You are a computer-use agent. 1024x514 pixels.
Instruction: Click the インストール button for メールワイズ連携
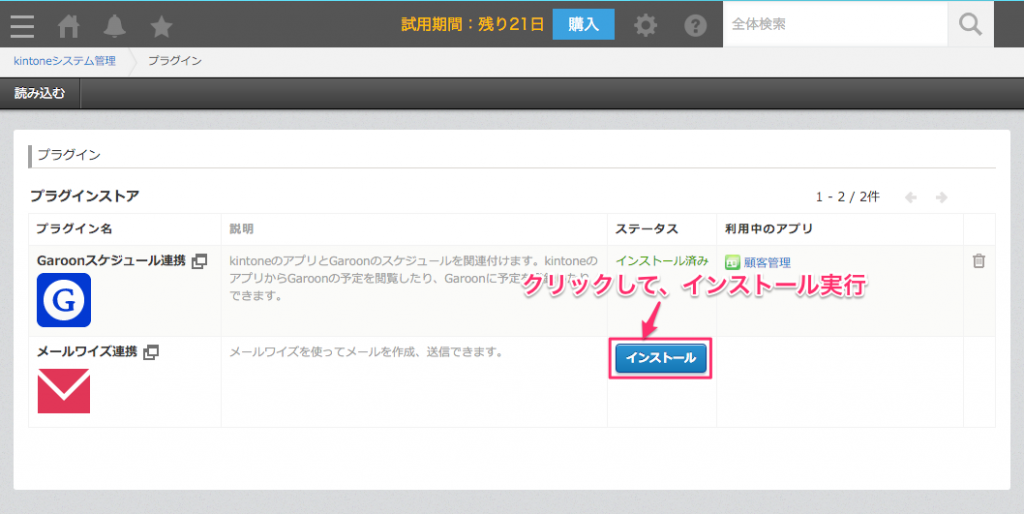coord(661,358)
